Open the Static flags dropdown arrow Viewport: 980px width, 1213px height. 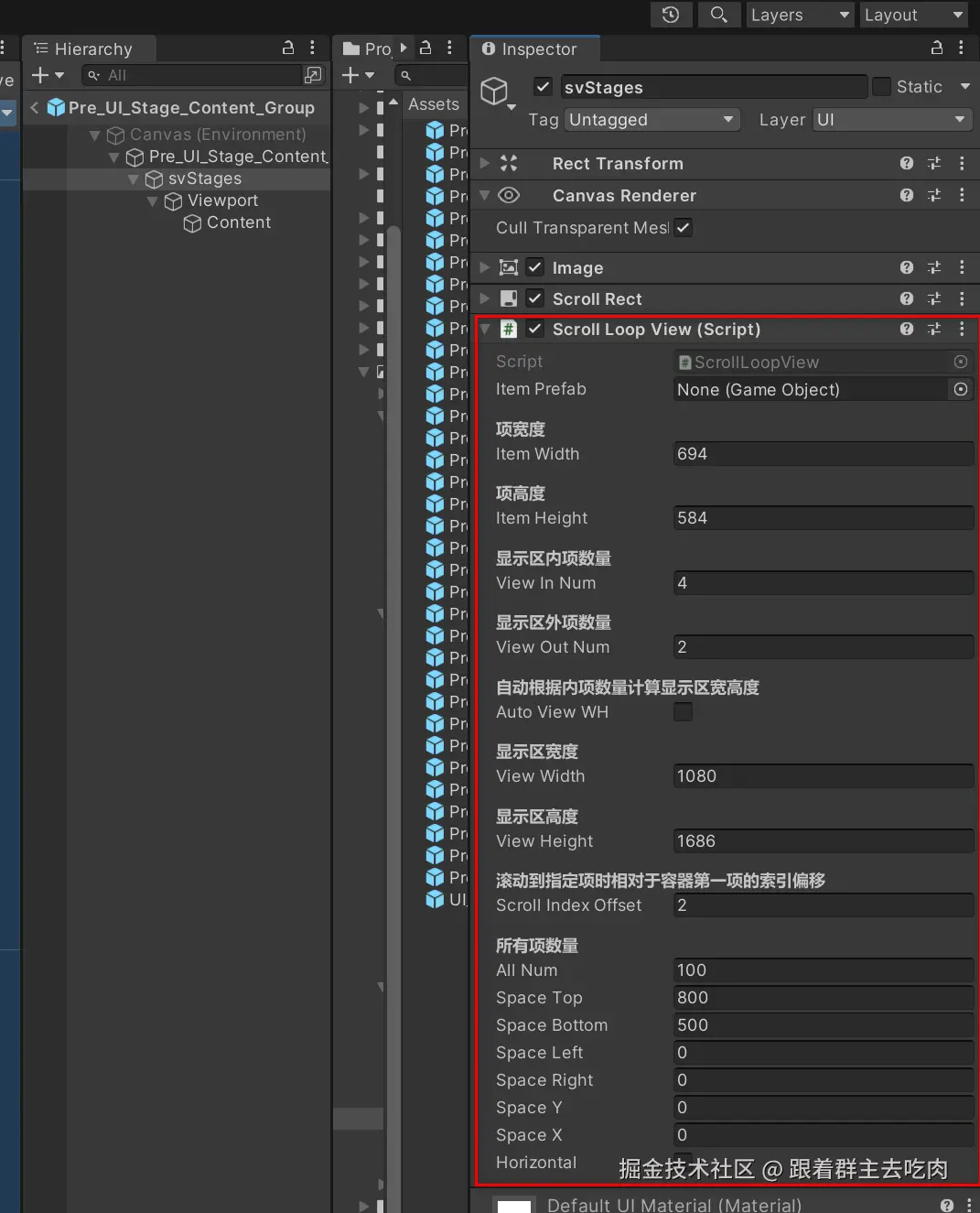click(965, 87)
